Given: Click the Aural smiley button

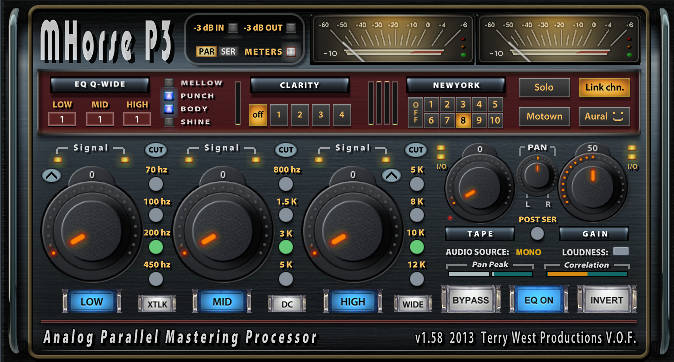Looking at the screenshot, I should pos(604,117).
